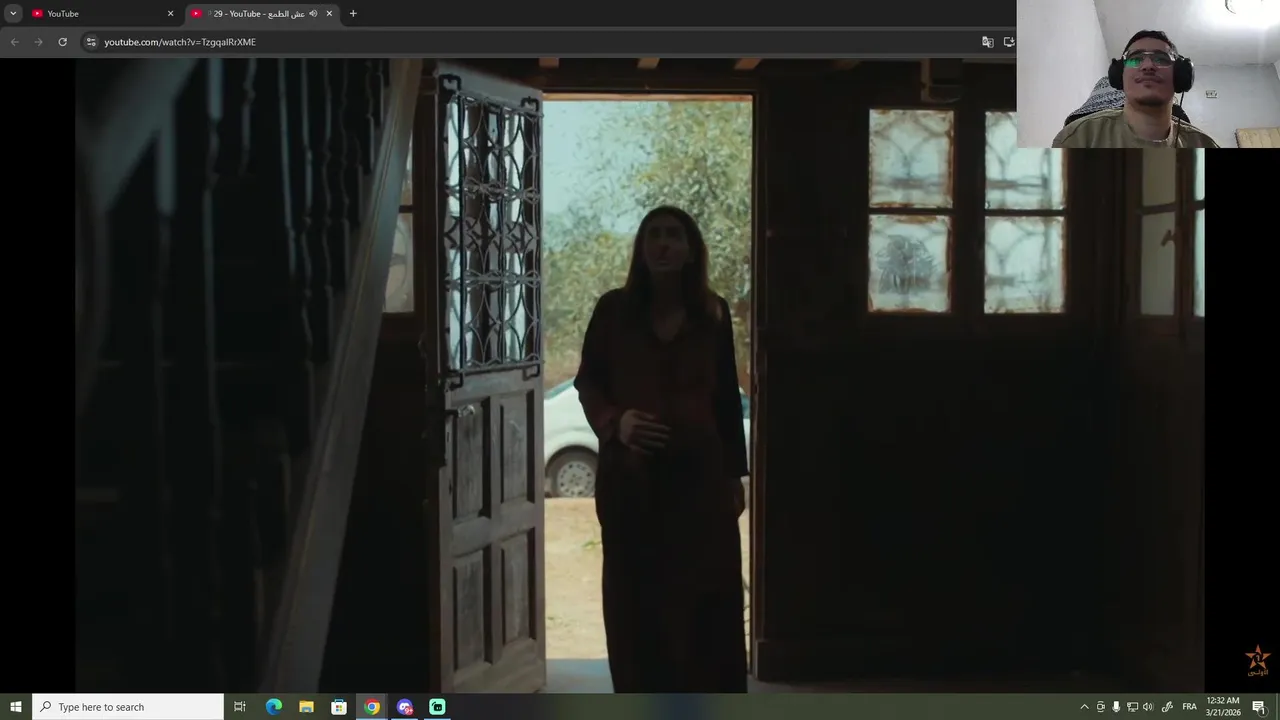Go forward to the next page
The width and height of the screenshot is (1280, 720).
pyautogui.click(x=38, y=42)
